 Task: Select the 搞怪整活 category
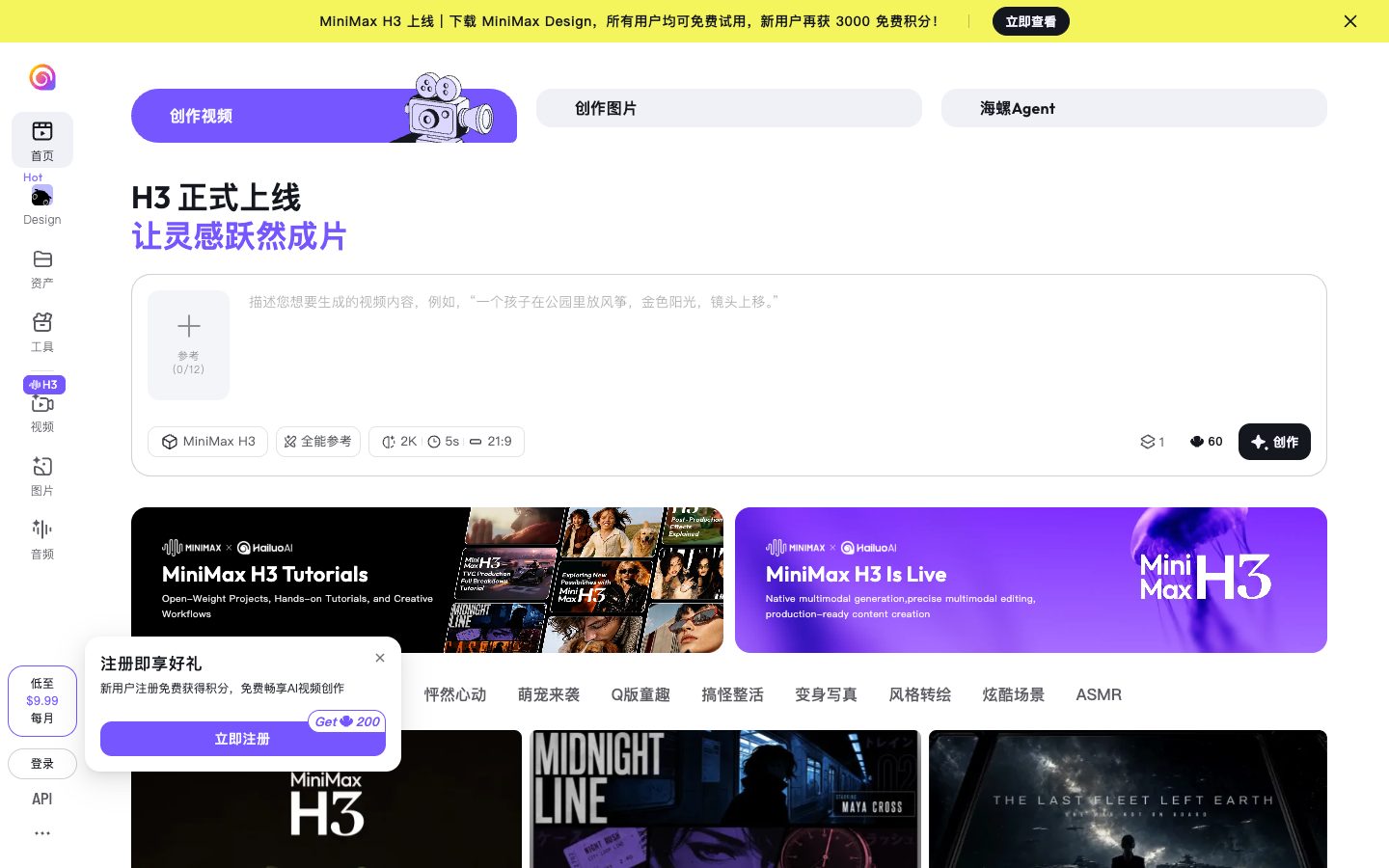732,694
